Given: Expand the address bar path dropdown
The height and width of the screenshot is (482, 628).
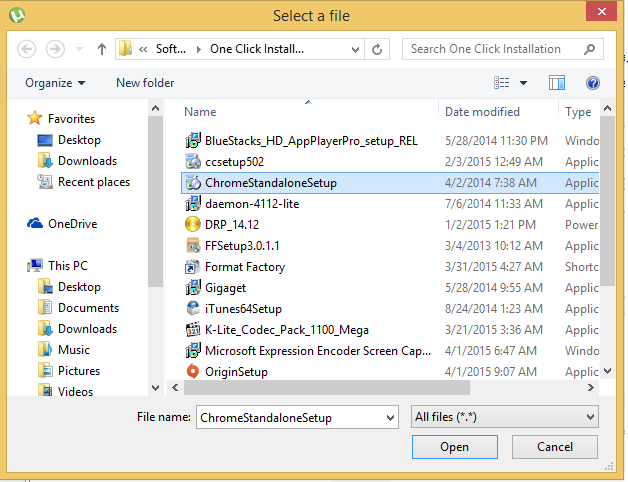Looking at the screenshot, I should point(355,50).
